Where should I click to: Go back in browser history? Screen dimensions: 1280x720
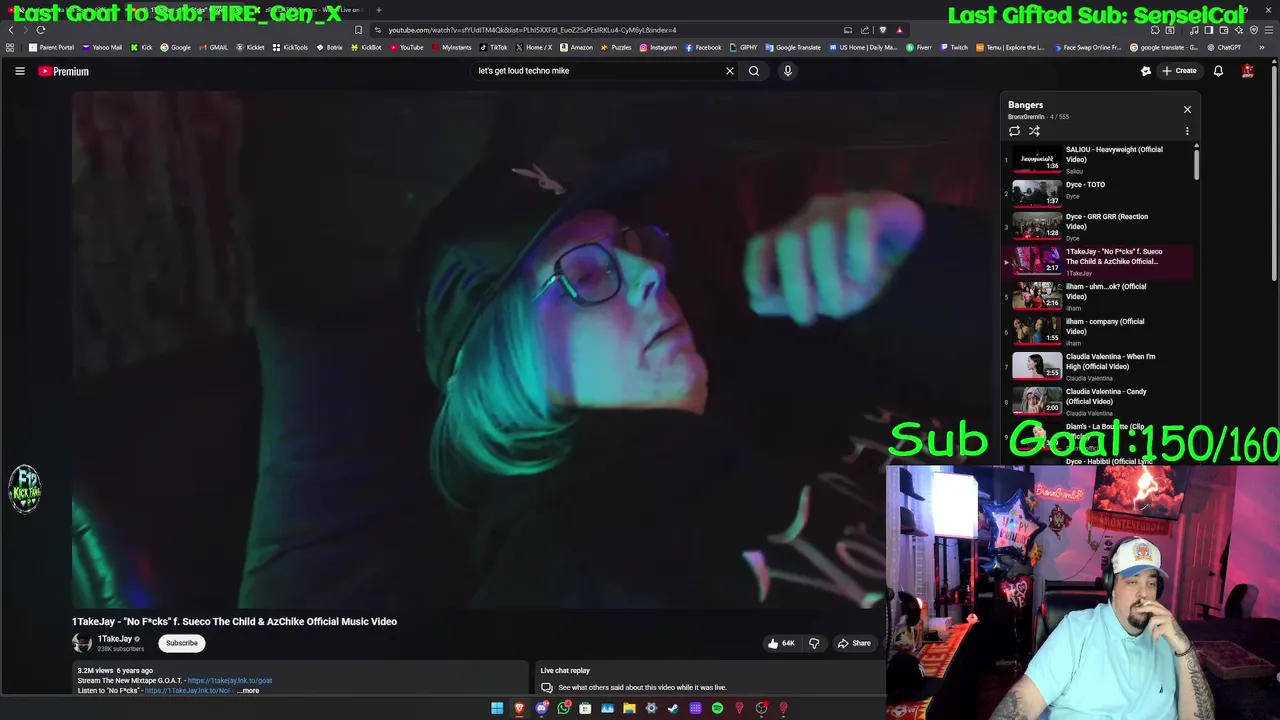(11, 30)
